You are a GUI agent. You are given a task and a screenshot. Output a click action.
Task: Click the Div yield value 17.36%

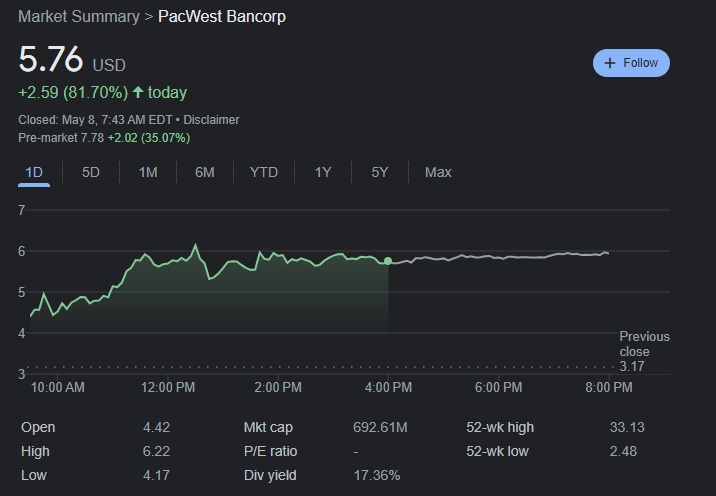pos(377,475)
